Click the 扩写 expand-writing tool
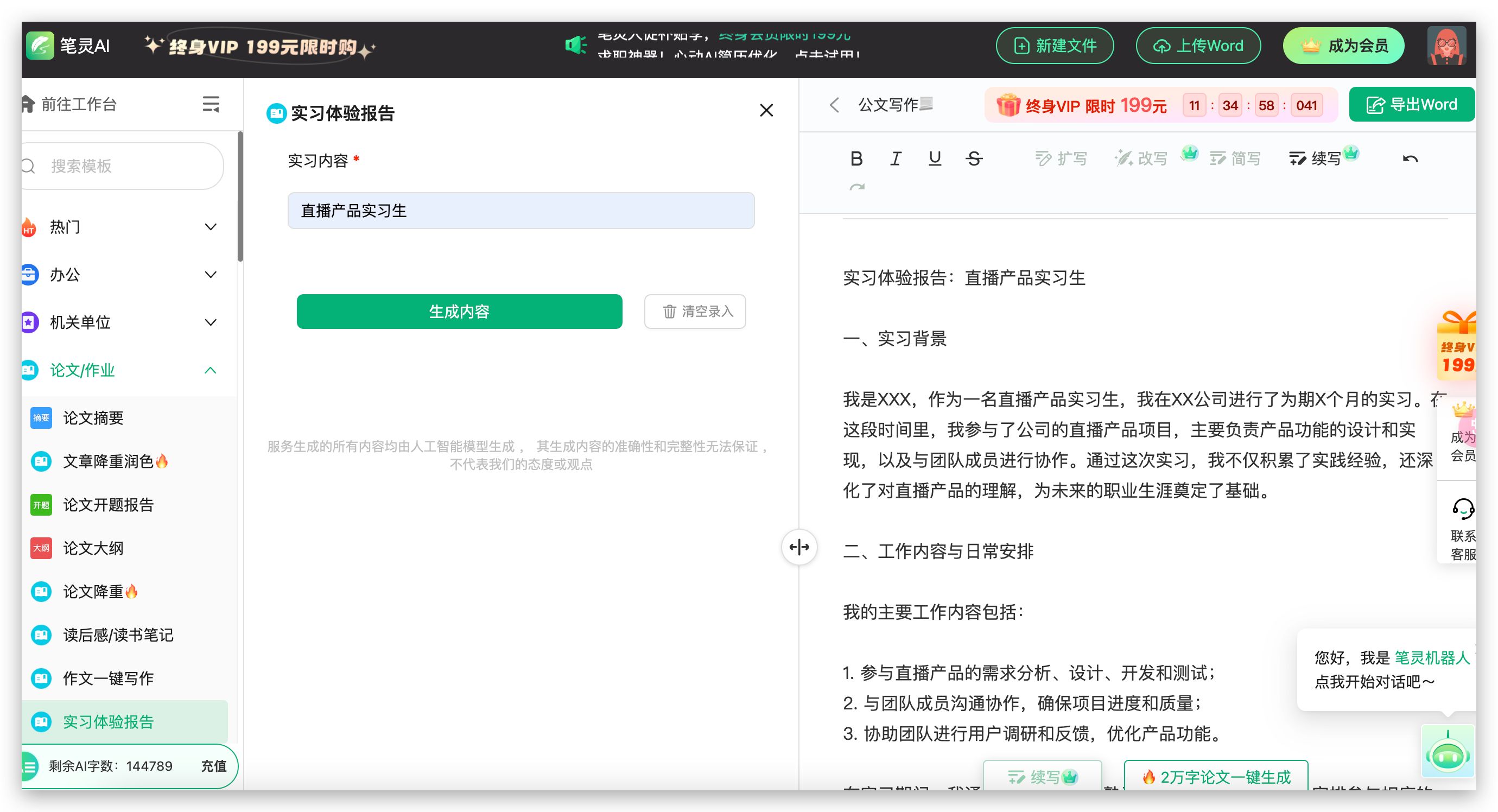 point(1061,158)
